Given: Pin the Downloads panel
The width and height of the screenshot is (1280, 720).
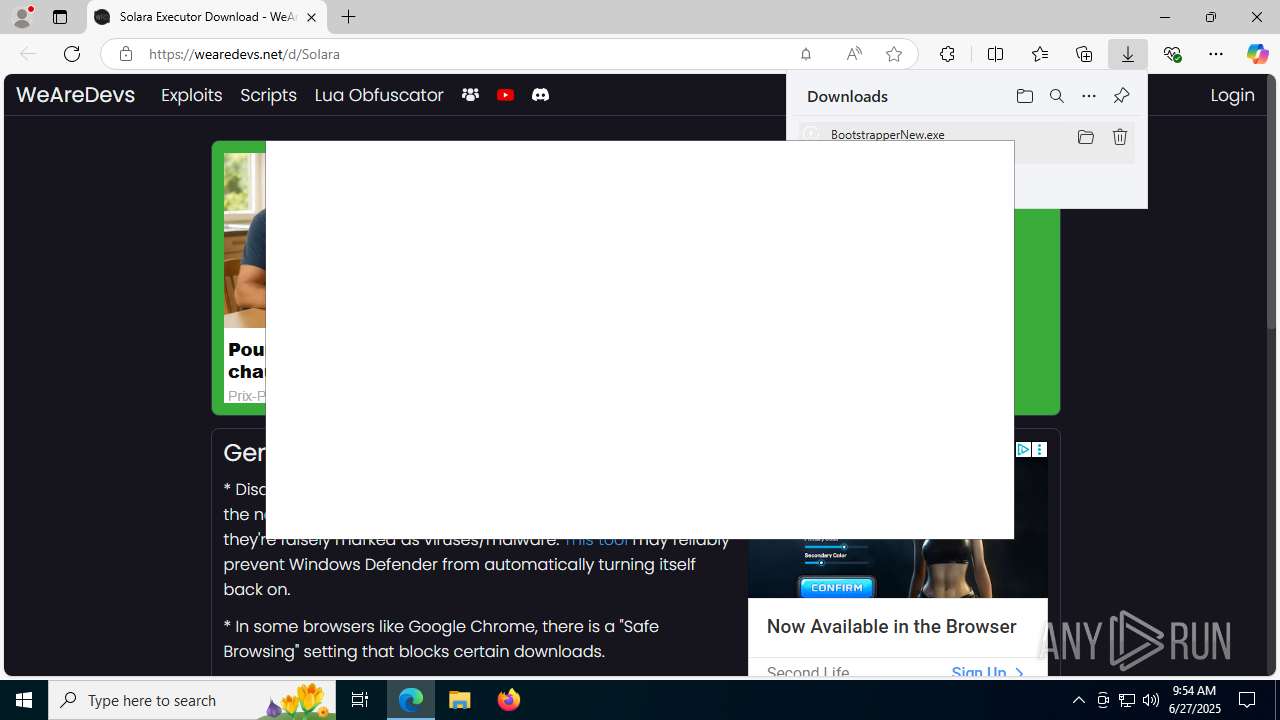Looking at the screenshot, I should [1121, 96].
